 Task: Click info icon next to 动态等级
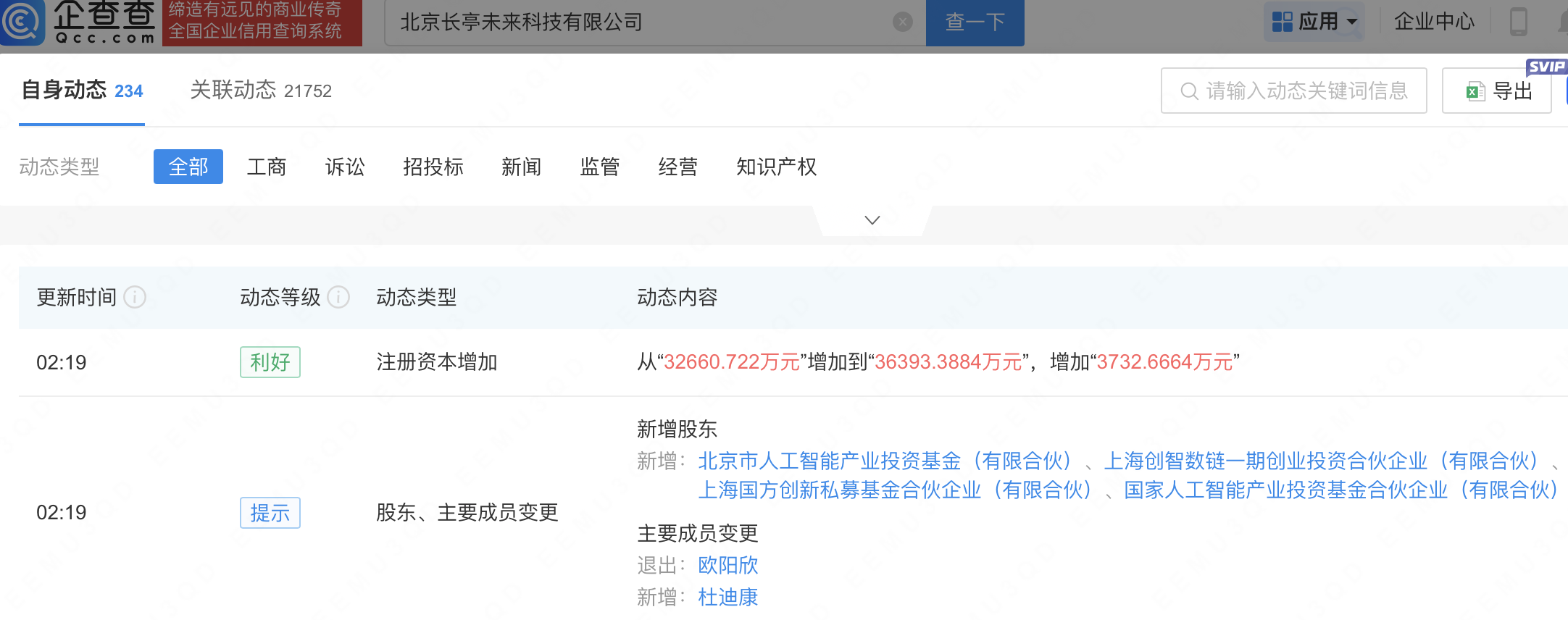click(x=338, y=297)
